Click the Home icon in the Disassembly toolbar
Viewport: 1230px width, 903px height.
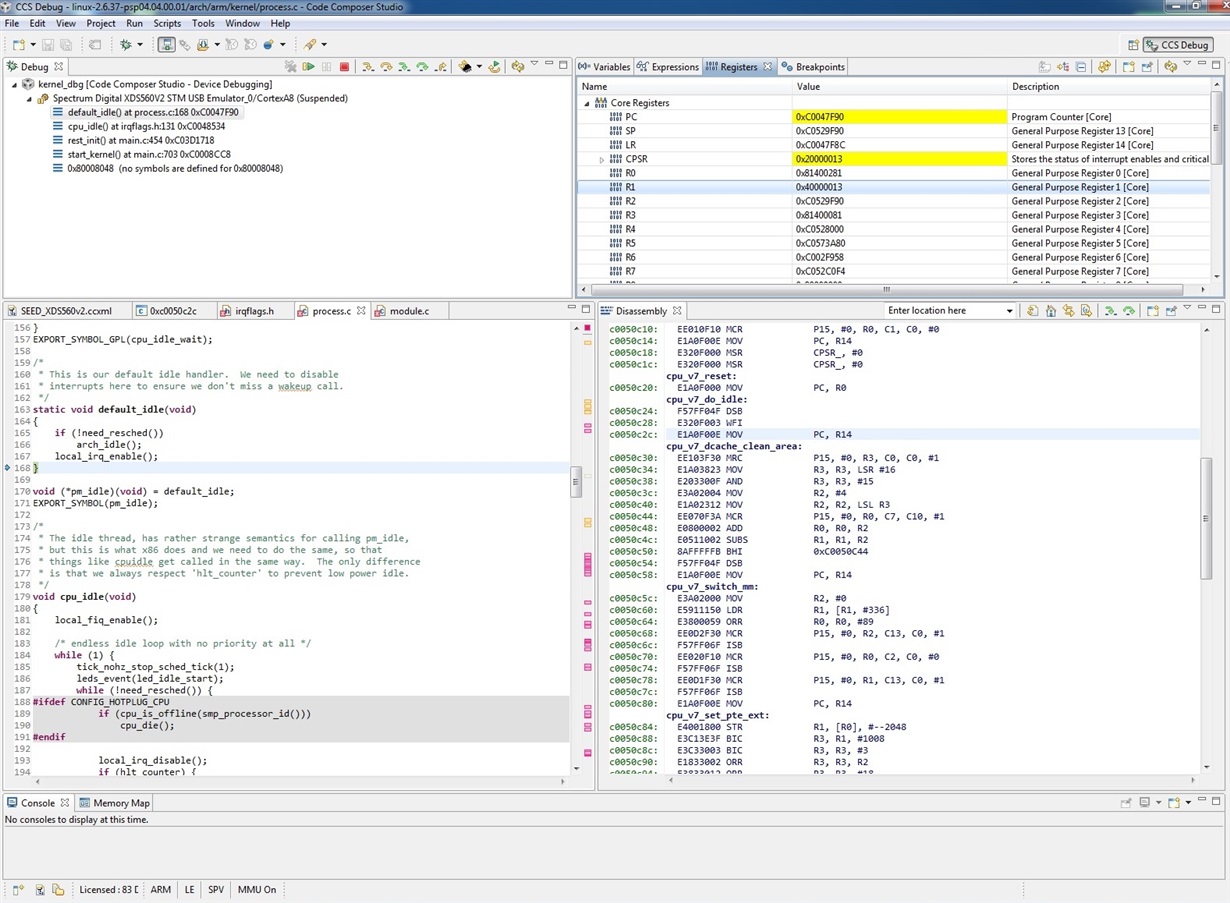[x=1049, y=311]
